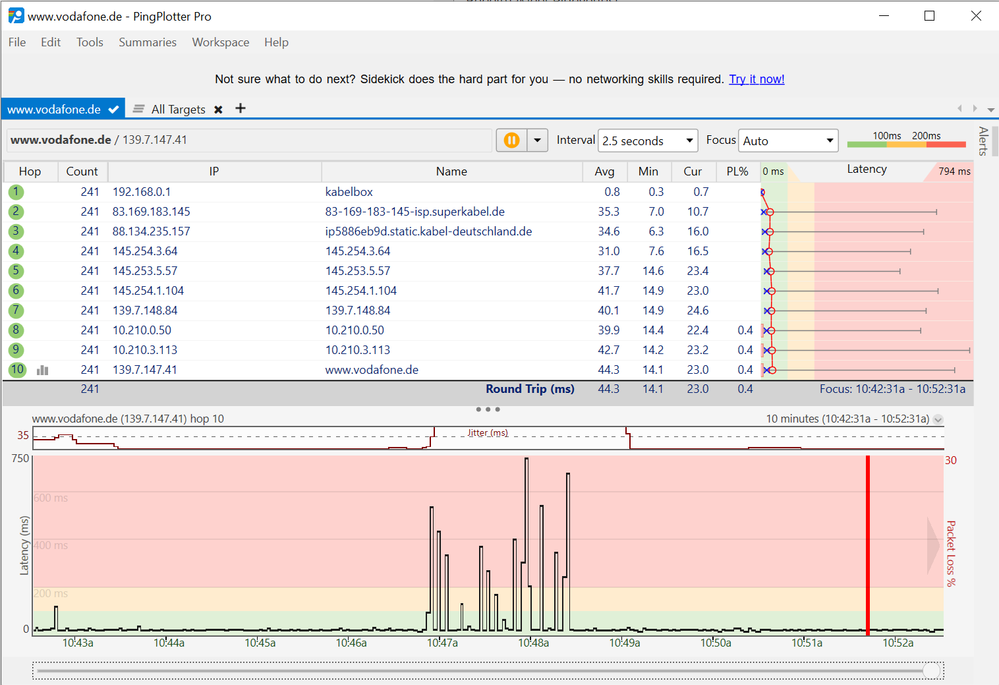The height and width of the screenshot is (685, 999).
Task: Switch to the All Targets tab
Action: (x=178, y=110)
